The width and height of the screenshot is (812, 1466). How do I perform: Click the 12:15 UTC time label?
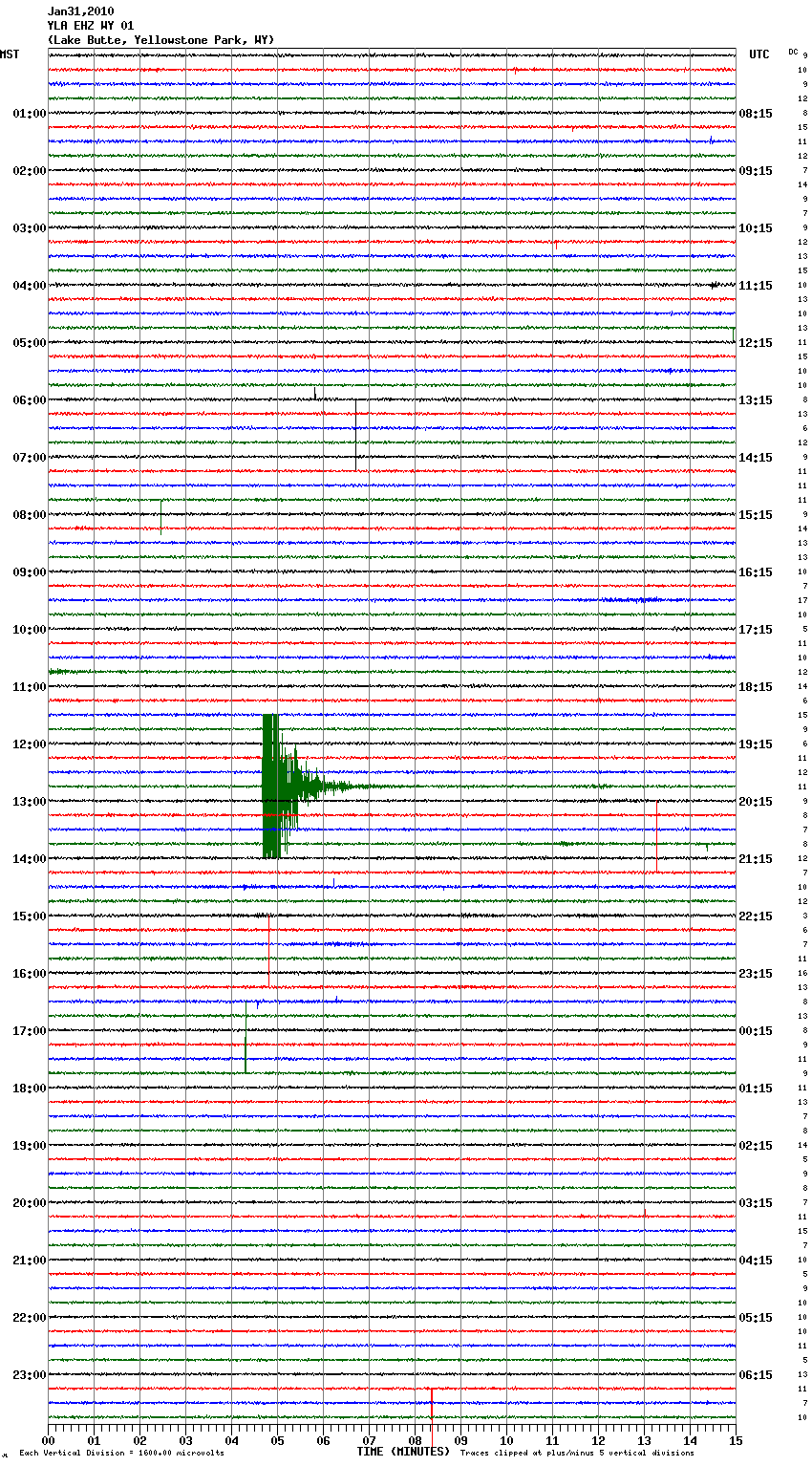point(756,343)
